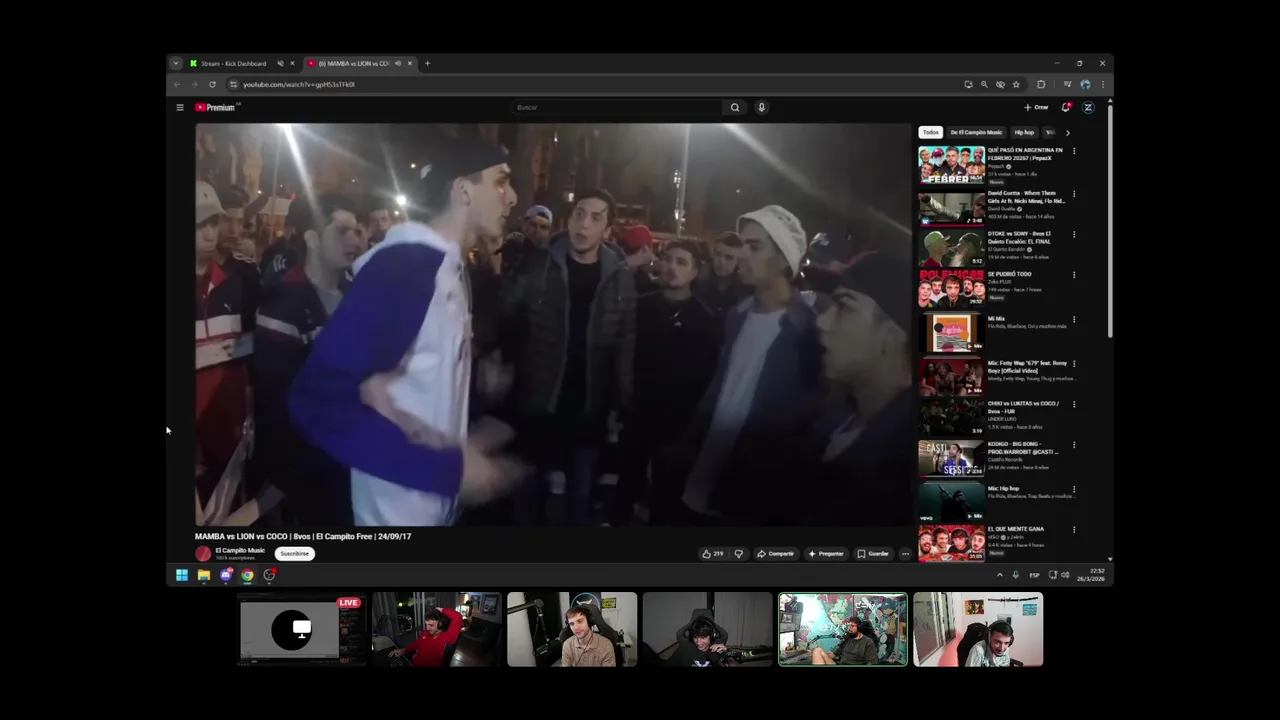1280x720 pixels.
Task: Bookmark this page with the star icon
Action: click(1016, 84)
